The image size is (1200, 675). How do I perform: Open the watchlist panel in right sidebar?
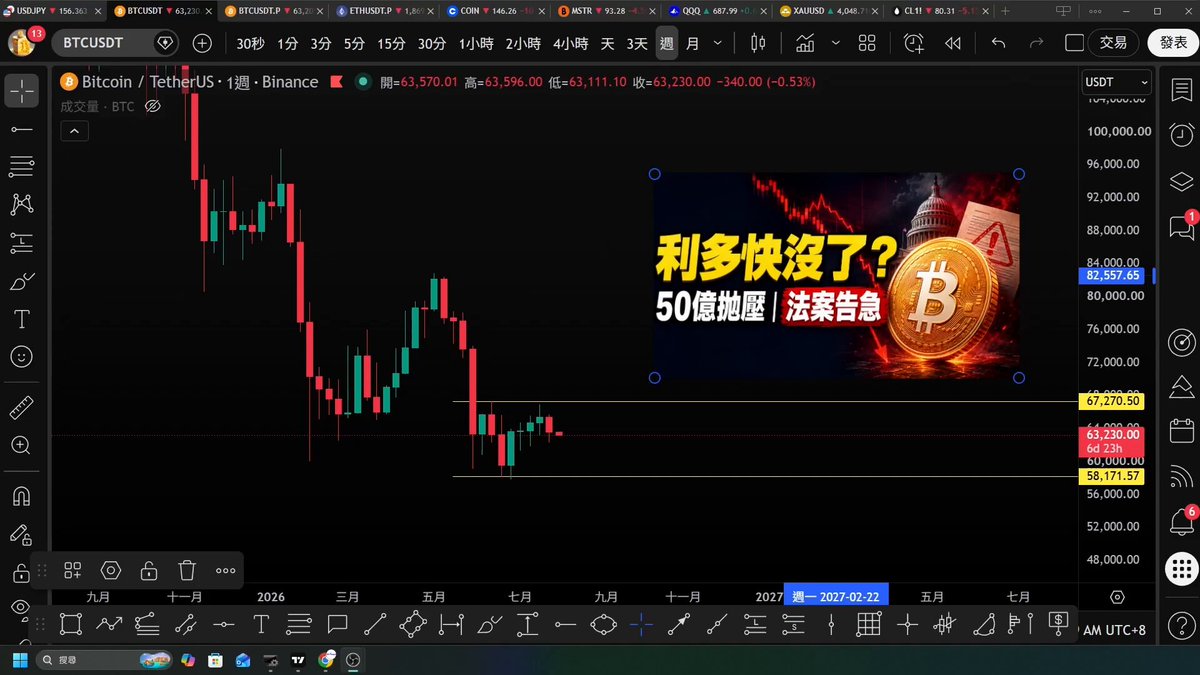pyautogui.click(x=1181, y=90)
